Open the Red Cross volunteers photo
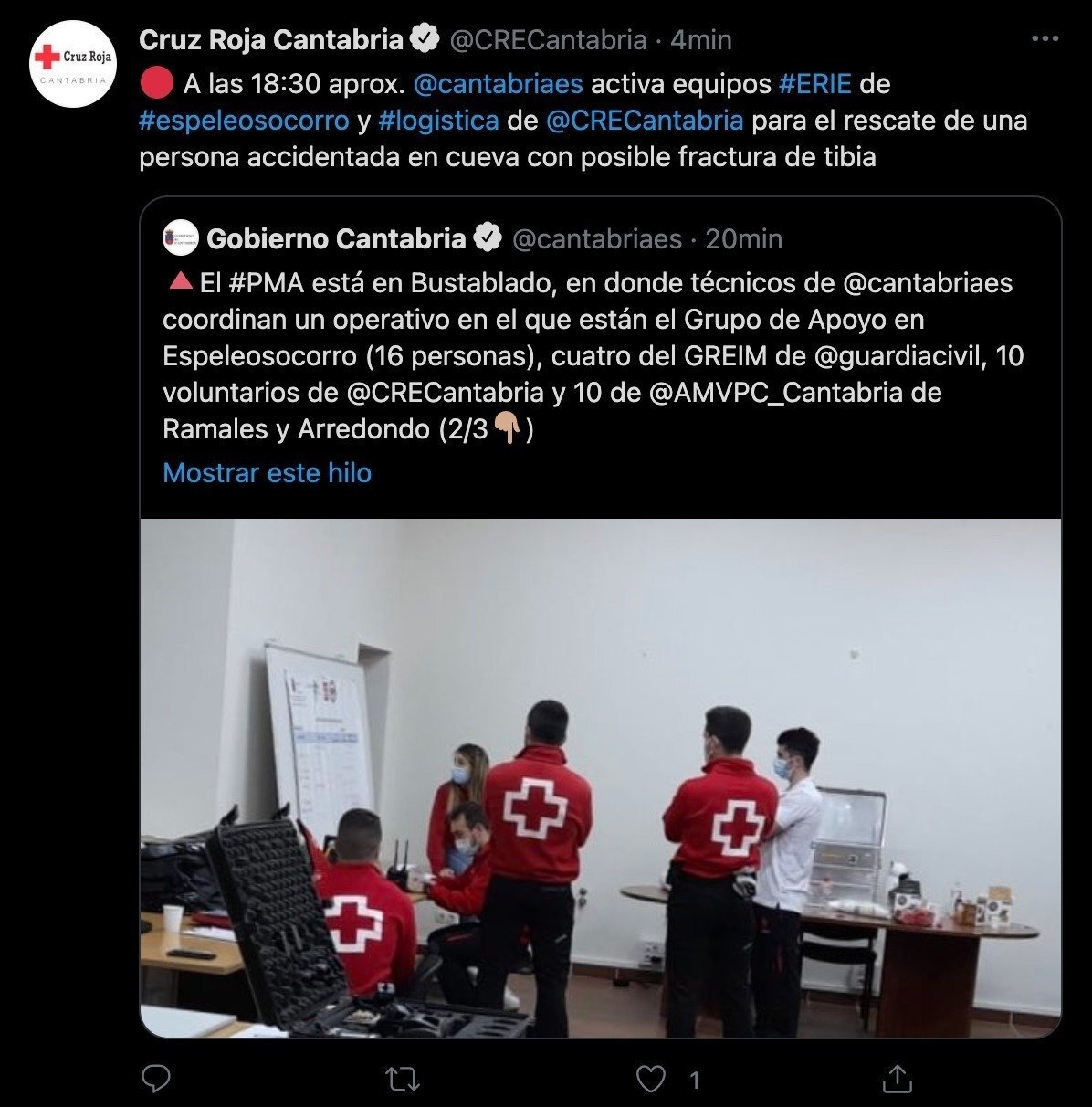Viewport: 1092px width, 1107px height. tap(601, 778)
